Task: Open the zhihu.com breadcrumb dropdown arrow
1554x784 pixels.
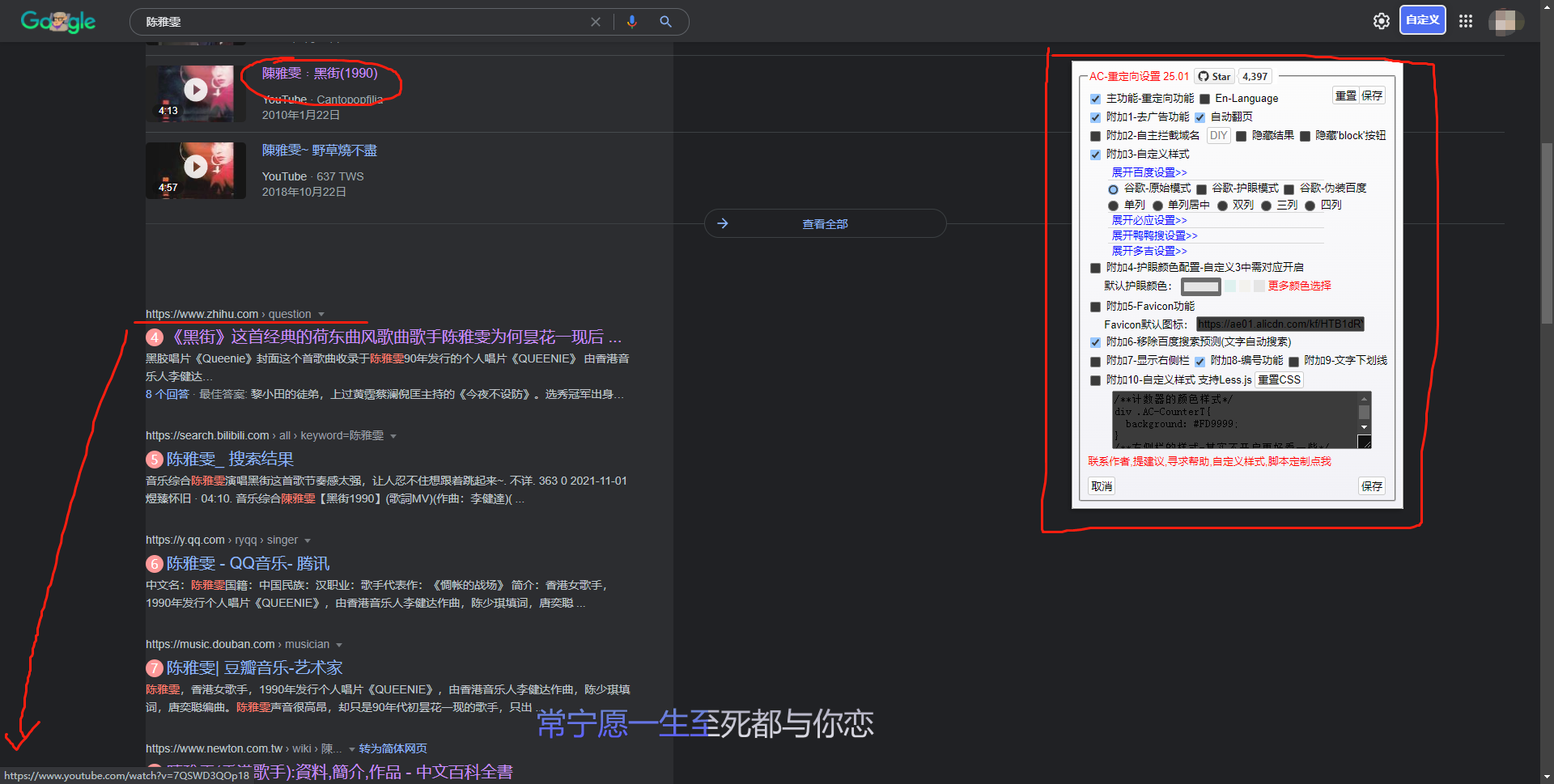Action: pyautogui.click(x=321, y=314)
